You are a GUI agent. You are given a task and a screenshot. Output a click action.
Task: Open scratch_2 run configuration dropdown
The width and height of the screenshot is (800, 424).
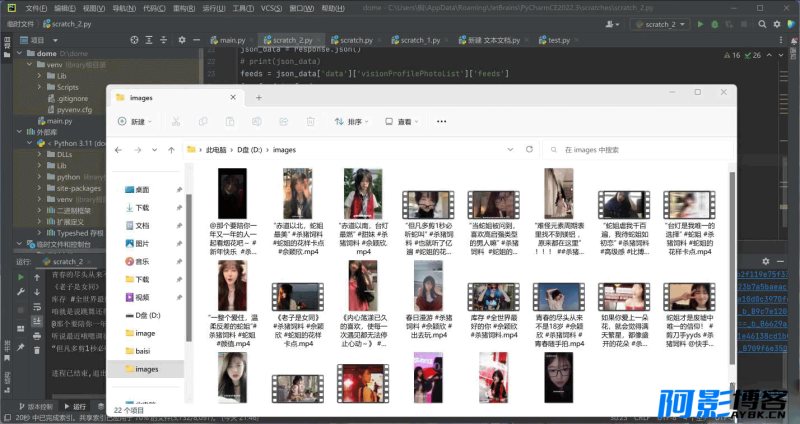660,24
